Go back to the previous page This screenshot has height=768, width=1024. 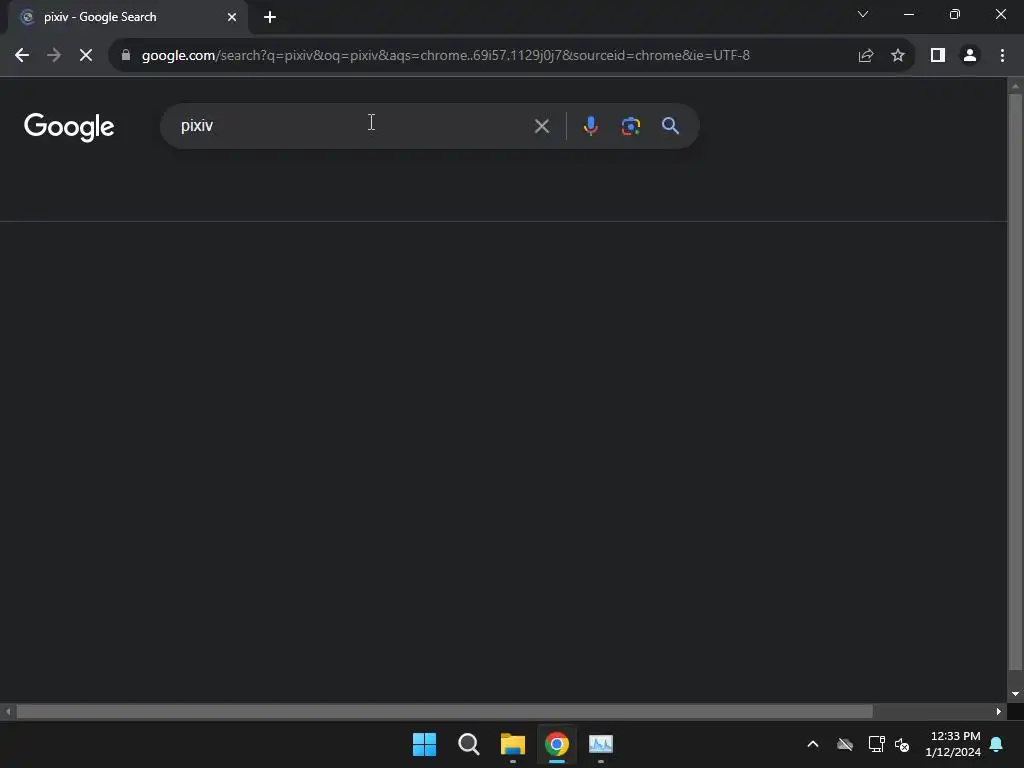pos(22,56)
